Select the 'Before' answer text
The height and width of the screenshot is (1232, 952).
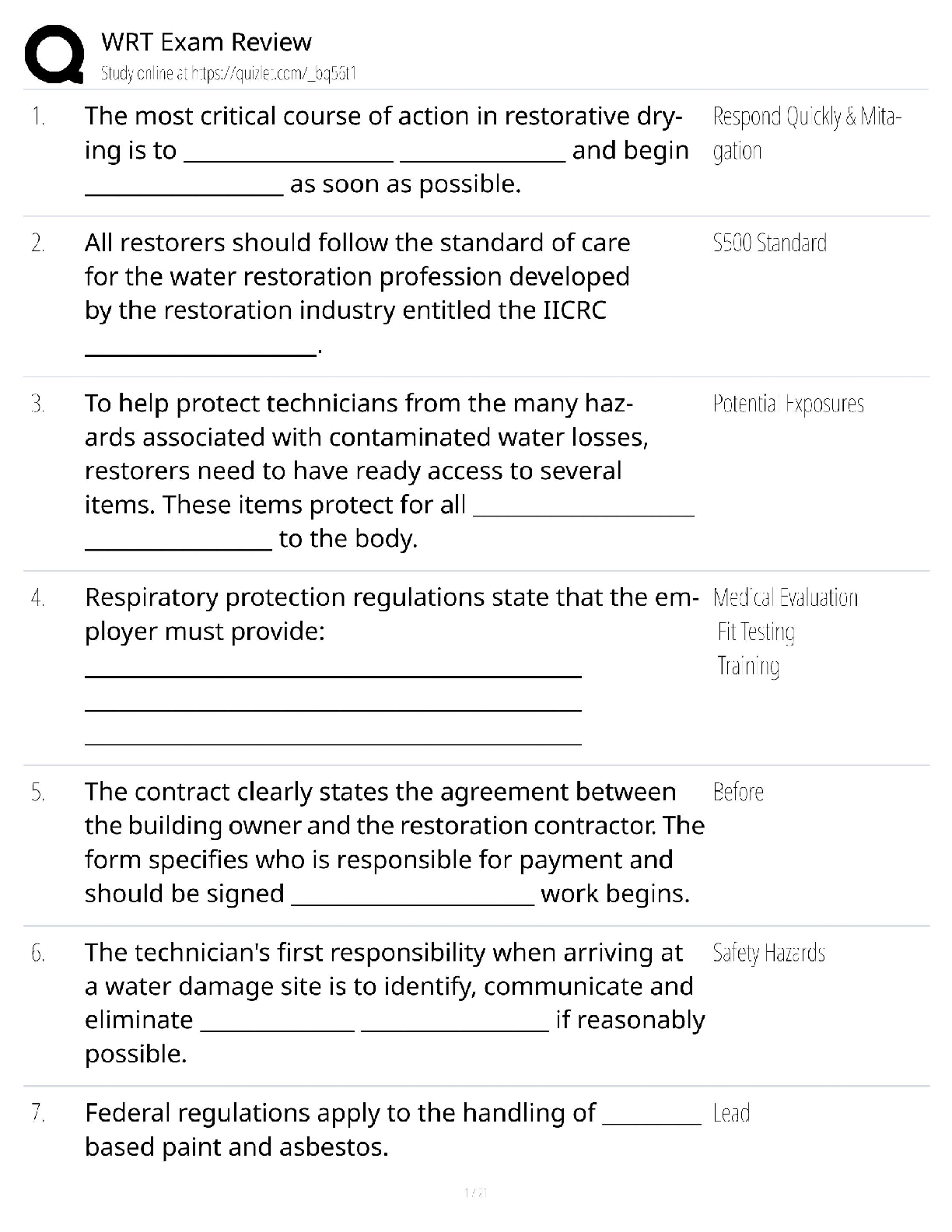pyautogui.click(x=738, y=793)
